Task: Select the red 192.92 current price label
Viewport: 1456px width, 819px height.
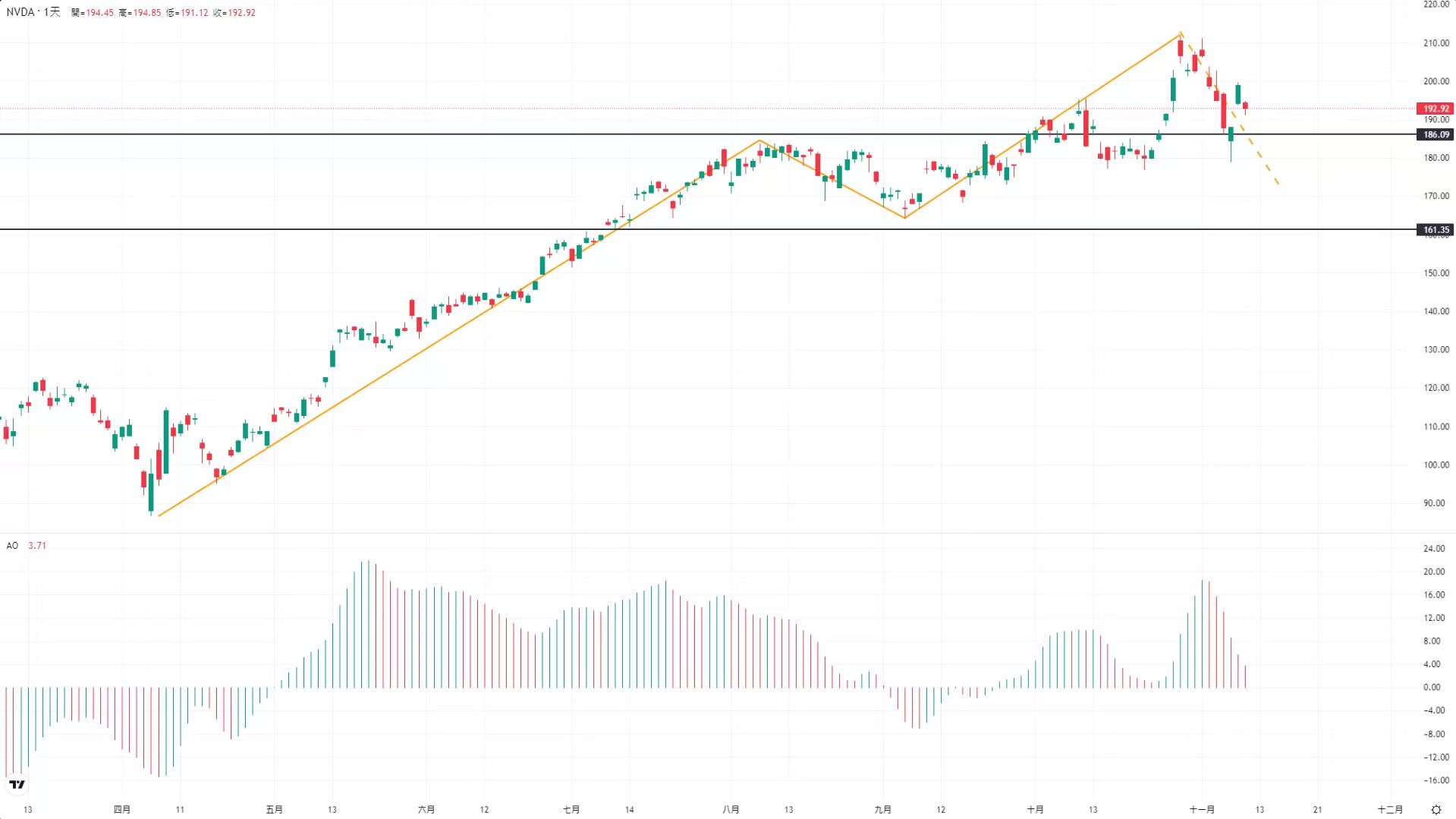Action: click(1435, 109)
